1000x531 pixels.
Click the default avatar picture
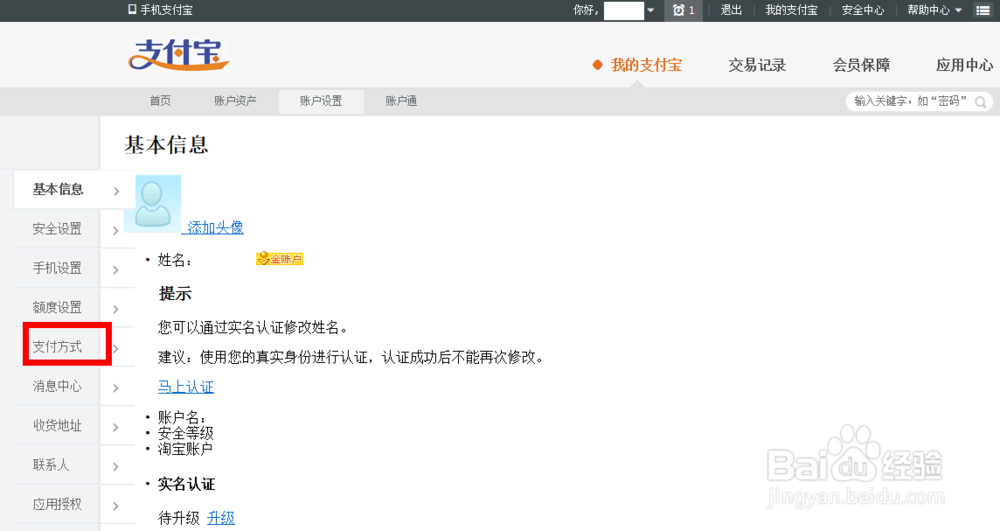point(152,204)
